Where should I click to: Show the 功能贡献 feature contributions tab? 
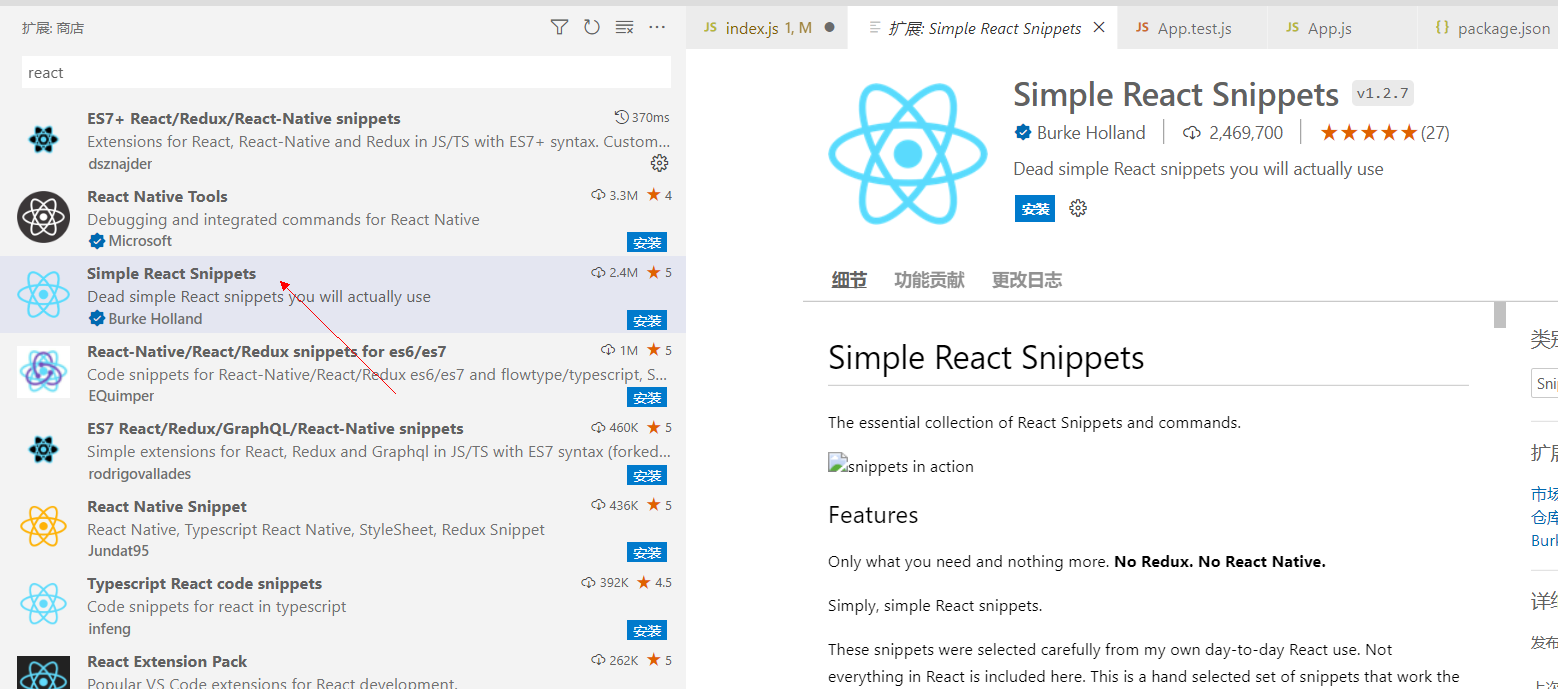[929, 280]
